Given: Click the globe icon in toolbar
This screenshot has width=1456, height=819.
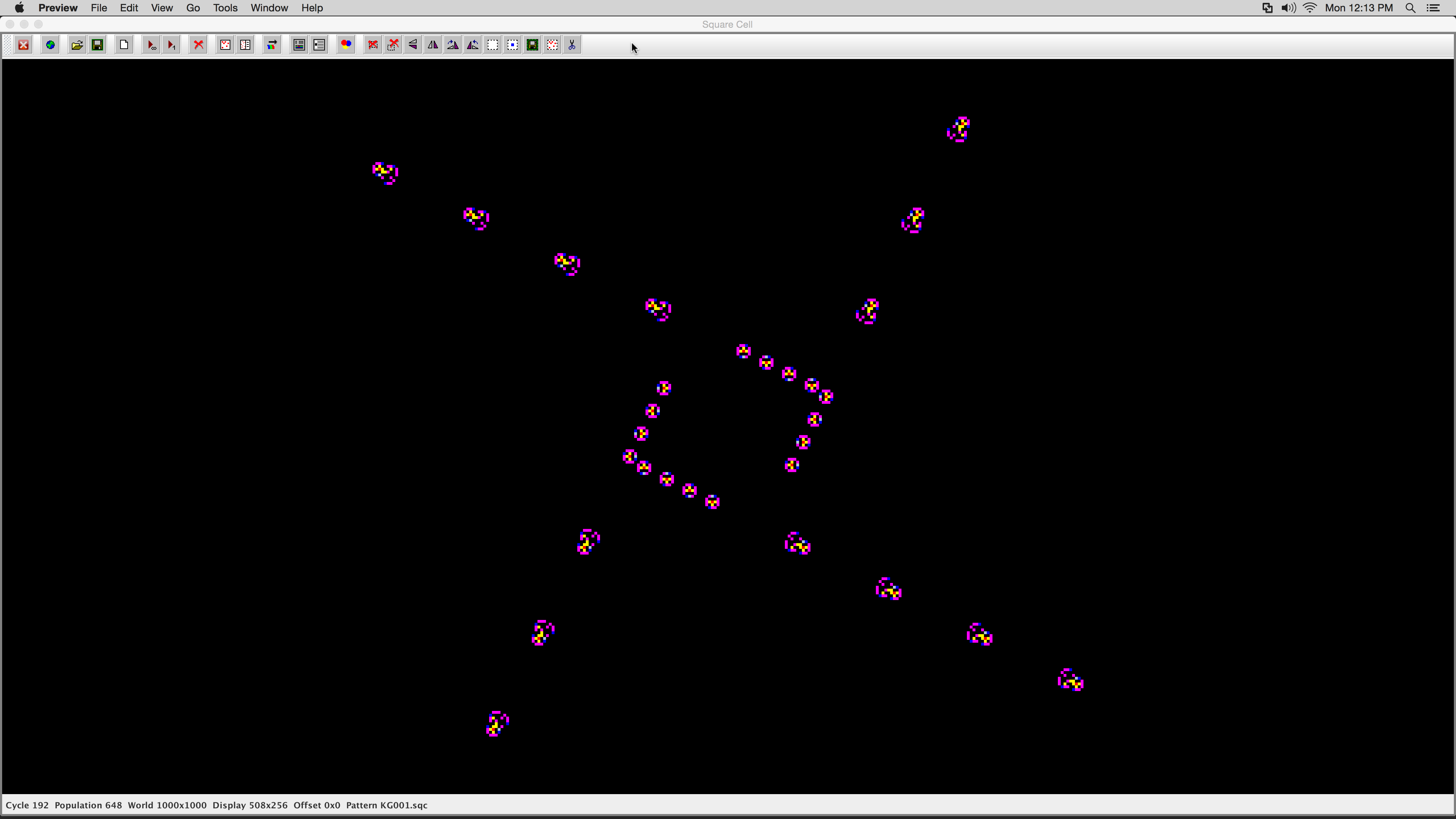Looking at the screenshot, I should pyautogui.click(x=50, y=45).
